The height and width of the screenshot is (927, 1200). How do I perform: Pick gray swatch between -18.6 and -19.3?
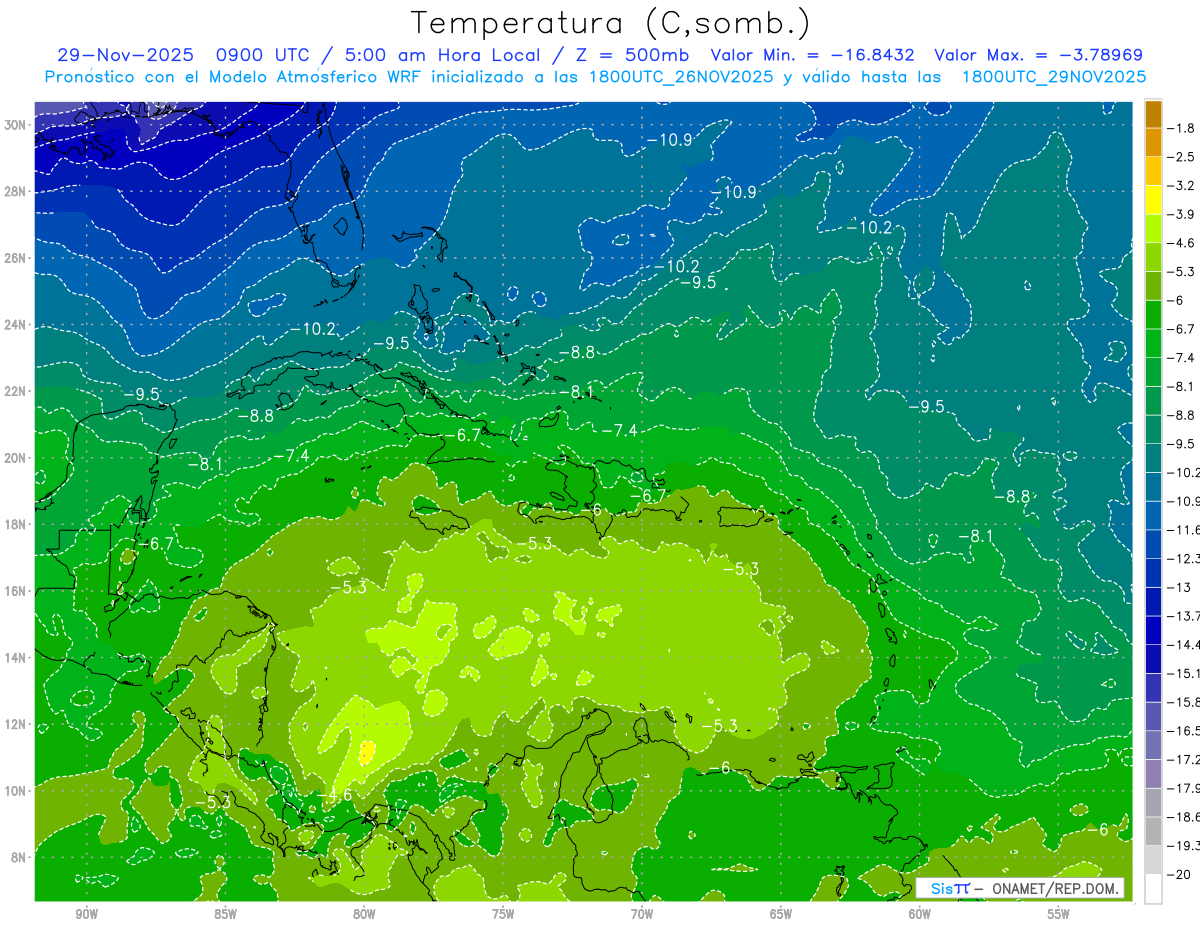1153,831
